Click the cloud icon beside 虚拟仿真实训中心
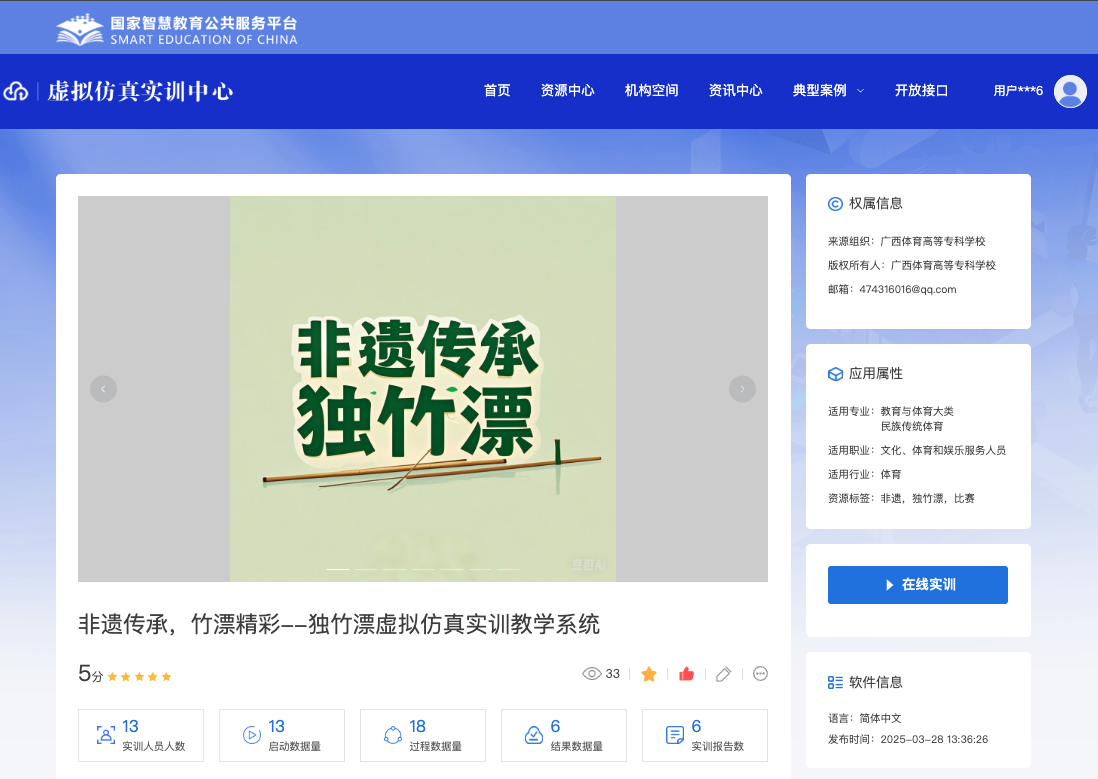This screenshot has width=1098, height=779. click(16, 92)
